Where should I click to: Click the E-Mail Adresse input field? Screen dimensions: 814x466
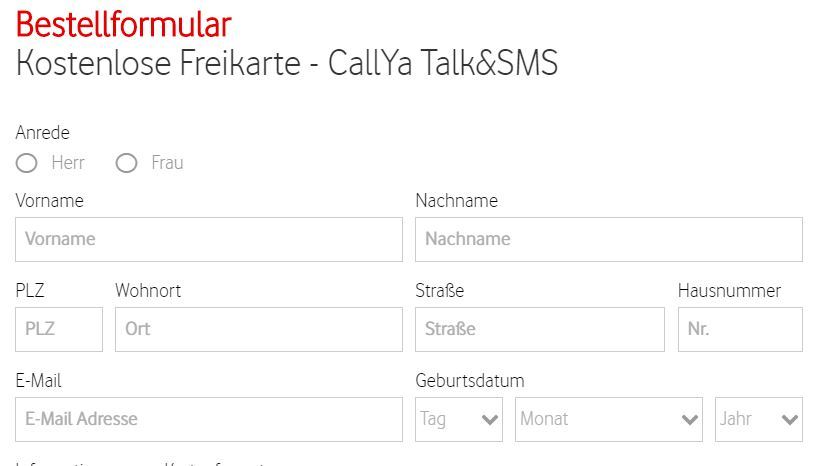pyautogui.click(x=209, y=419)
